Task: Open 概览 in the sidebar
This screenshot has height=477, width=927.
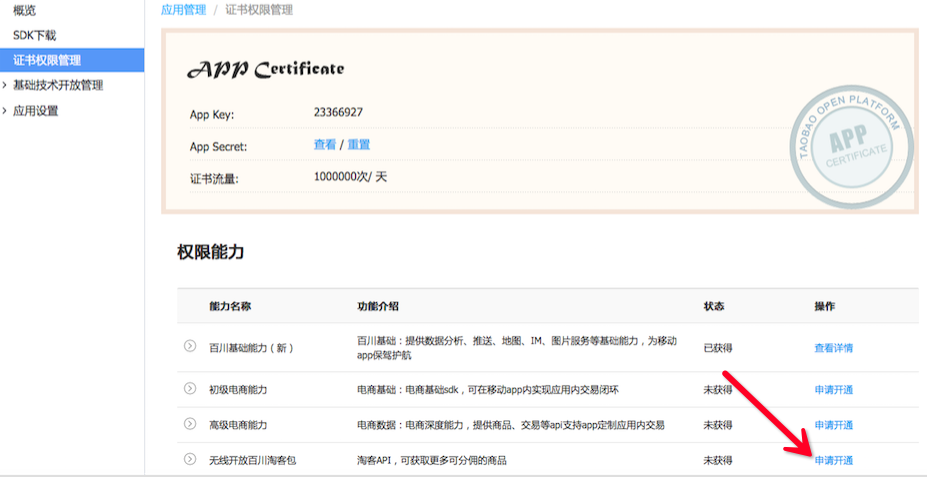Action: [24, 10]
